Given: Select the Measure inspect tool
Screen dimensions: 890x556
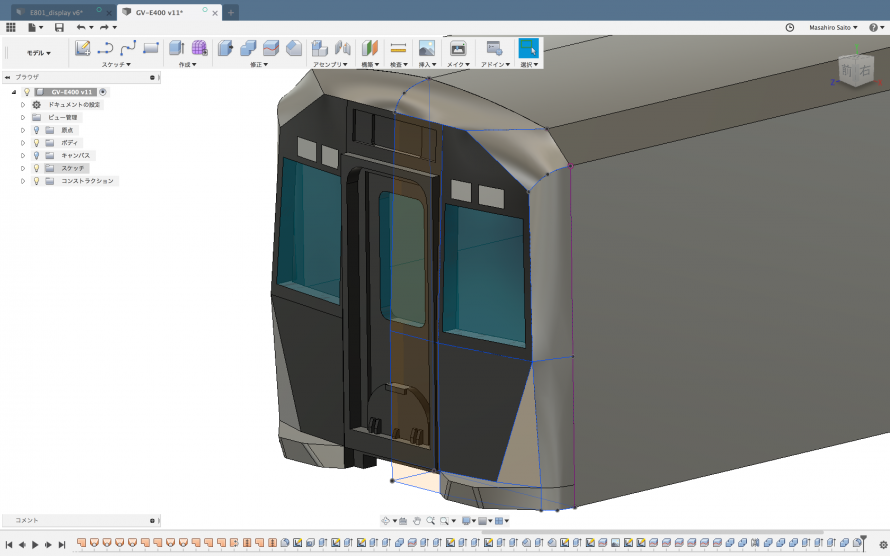Looking at the screenshot, I should [398, 48].
